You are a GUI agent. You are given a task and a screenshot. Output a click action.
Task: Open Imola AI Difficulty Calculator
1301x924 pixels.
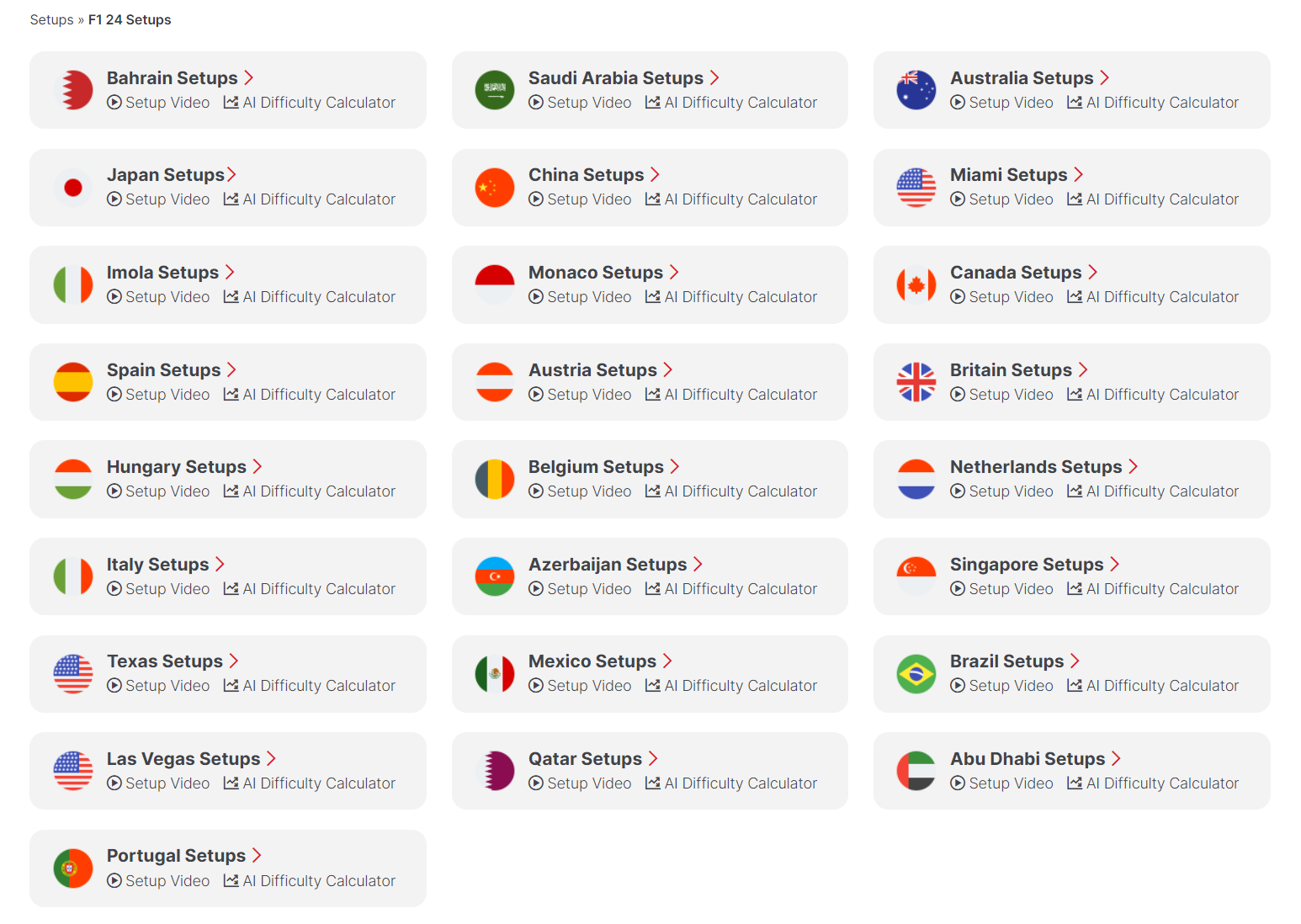click(x=310, y=297)
